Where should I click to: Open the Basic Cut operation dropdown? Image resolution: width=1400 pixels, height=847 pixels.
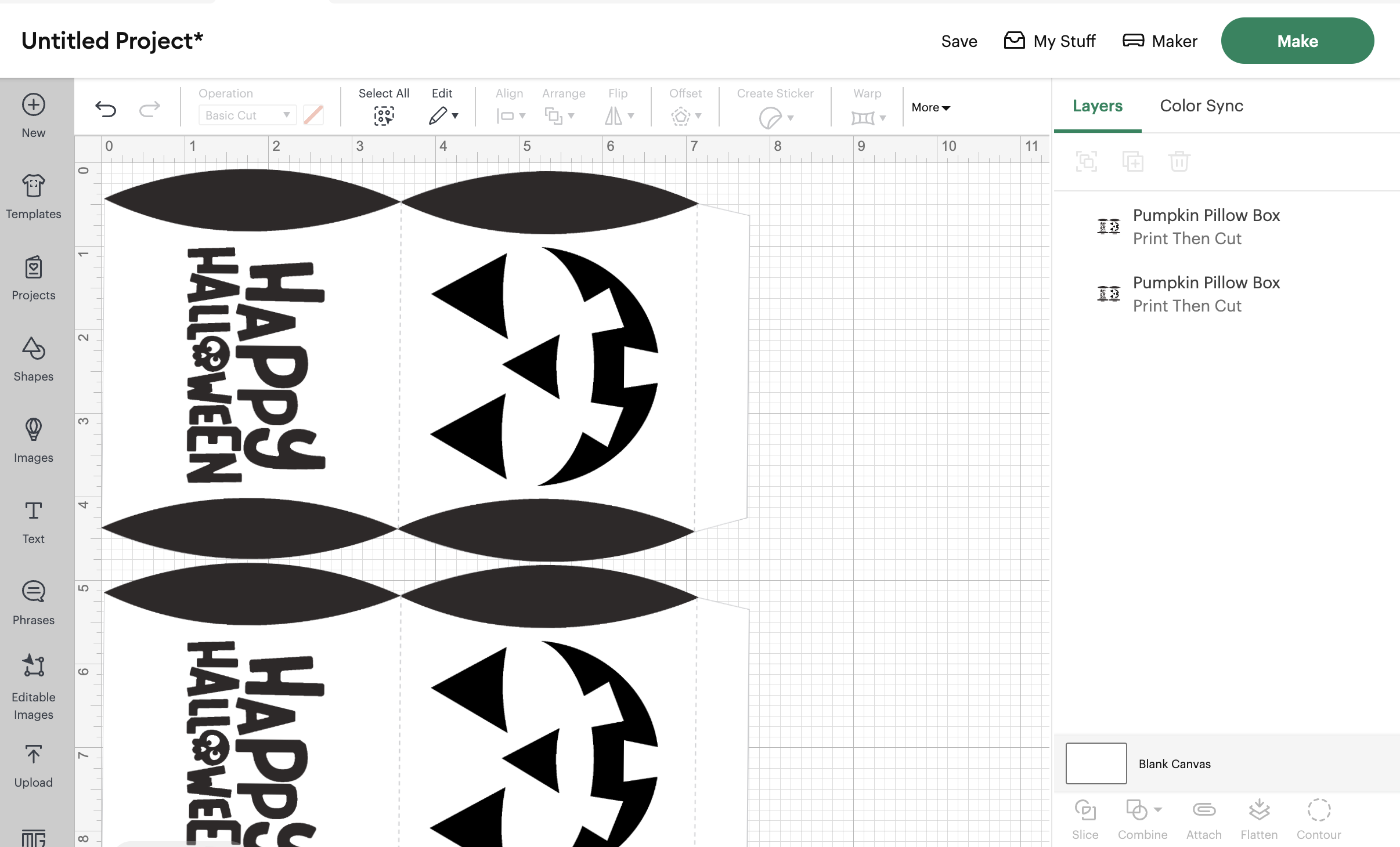point(247,115)
